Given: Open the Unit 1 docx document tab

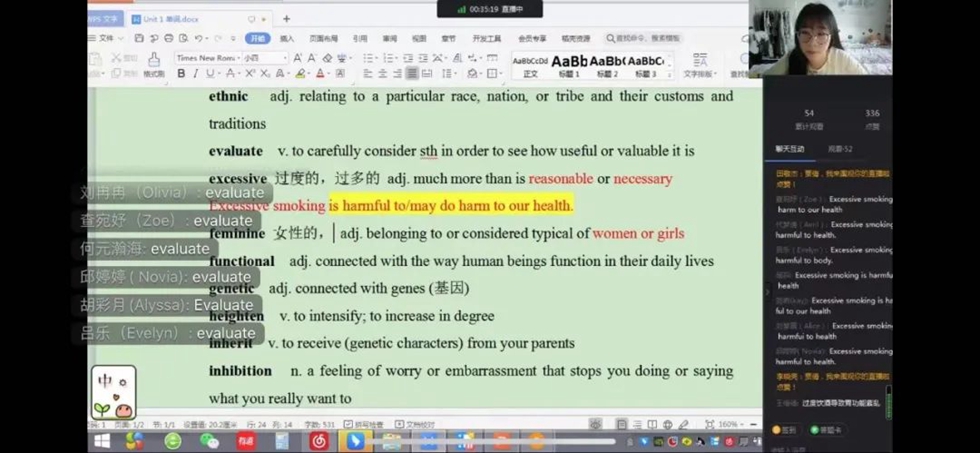Looking at the screenshot, I should (170, 19).
